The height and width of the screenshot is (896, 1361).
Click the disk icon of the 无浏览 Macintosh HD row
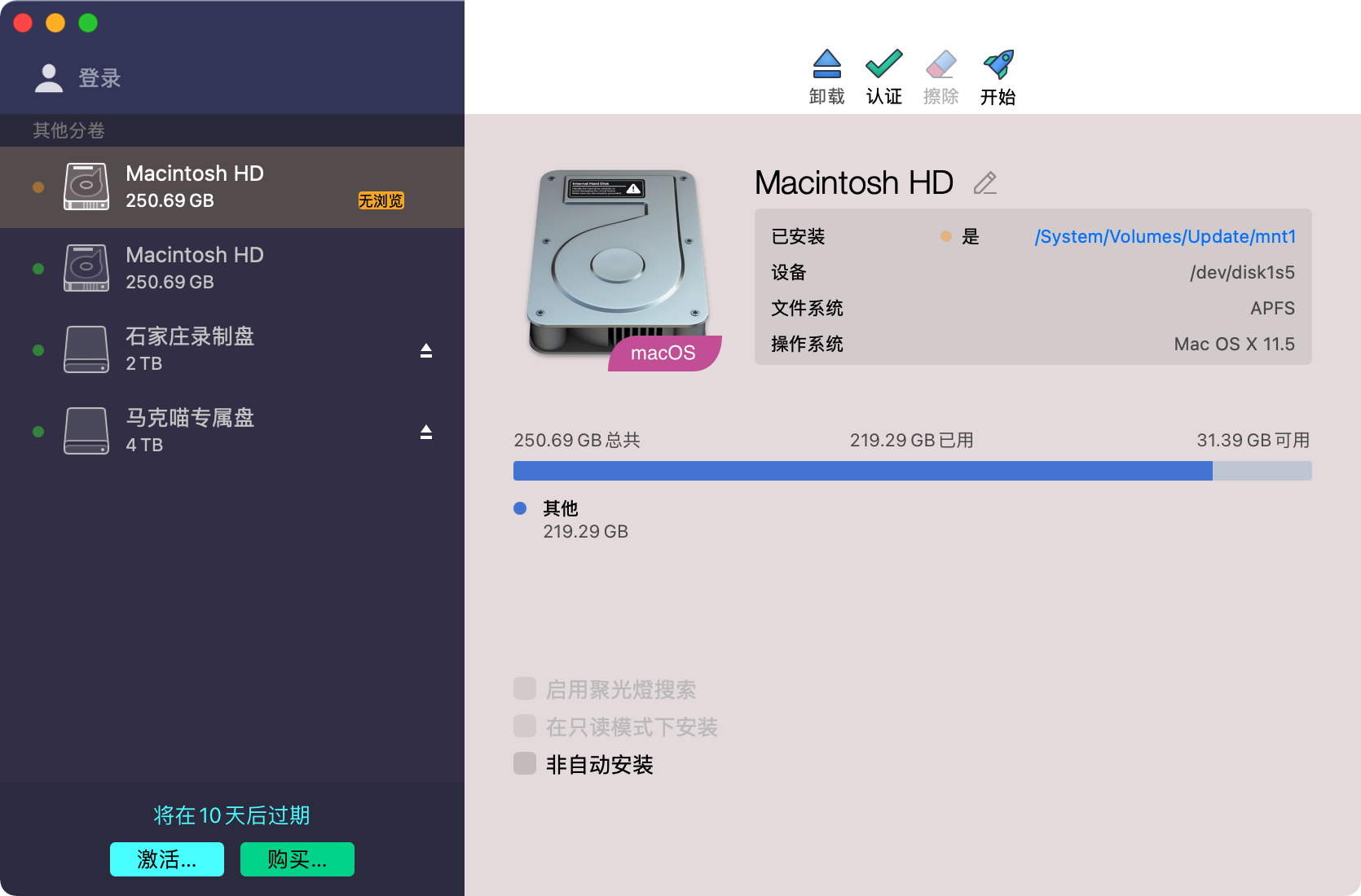[86, 187]
